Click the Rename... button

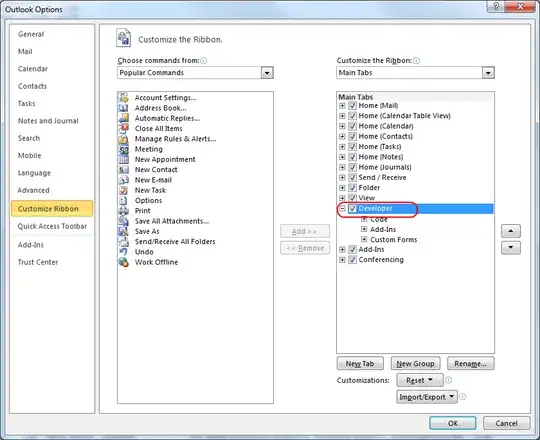[470, 364]
